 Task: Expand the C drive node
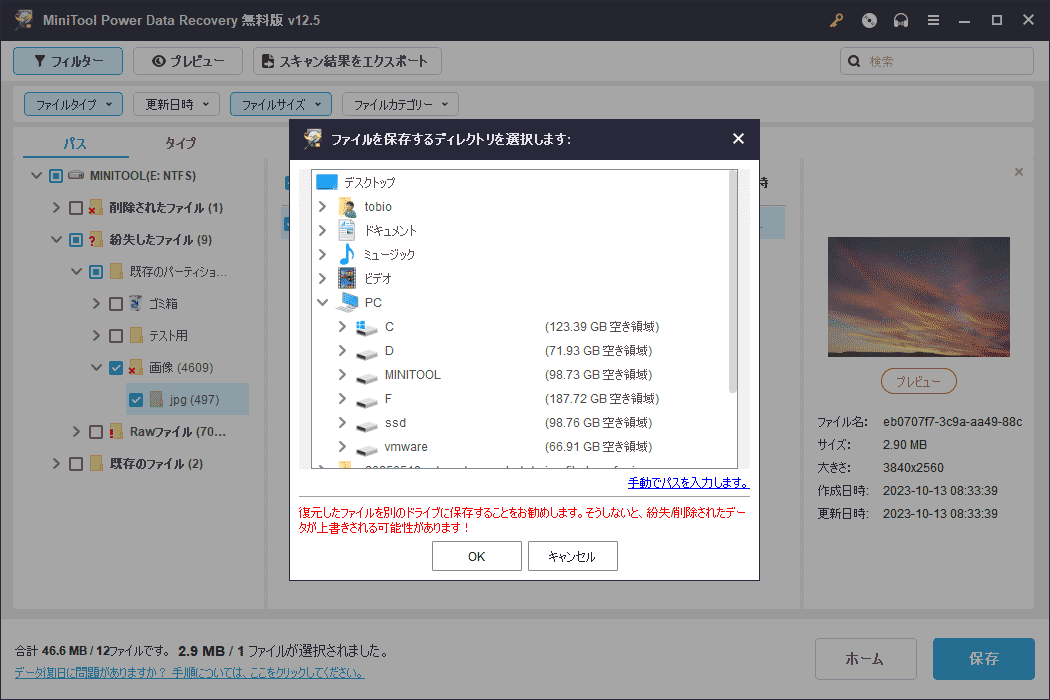coord(342,326)
